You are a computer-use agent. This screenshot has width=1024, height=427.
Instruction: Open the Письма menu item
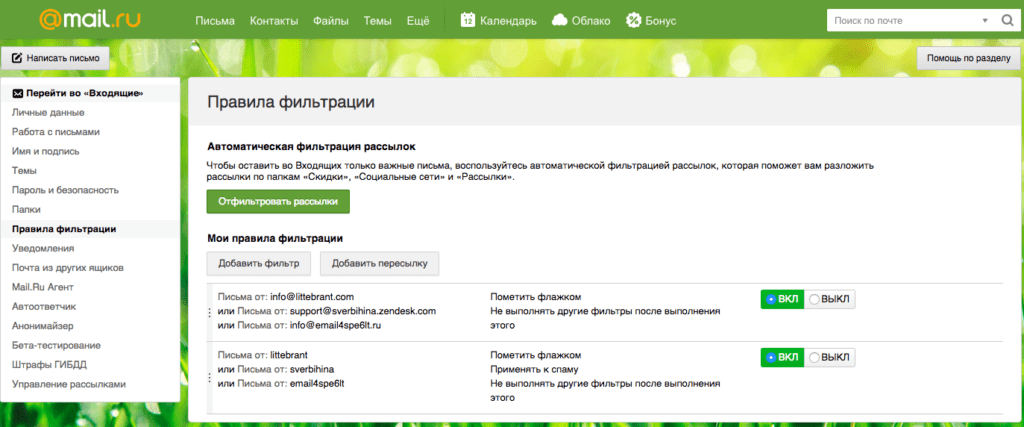(215, 20)
